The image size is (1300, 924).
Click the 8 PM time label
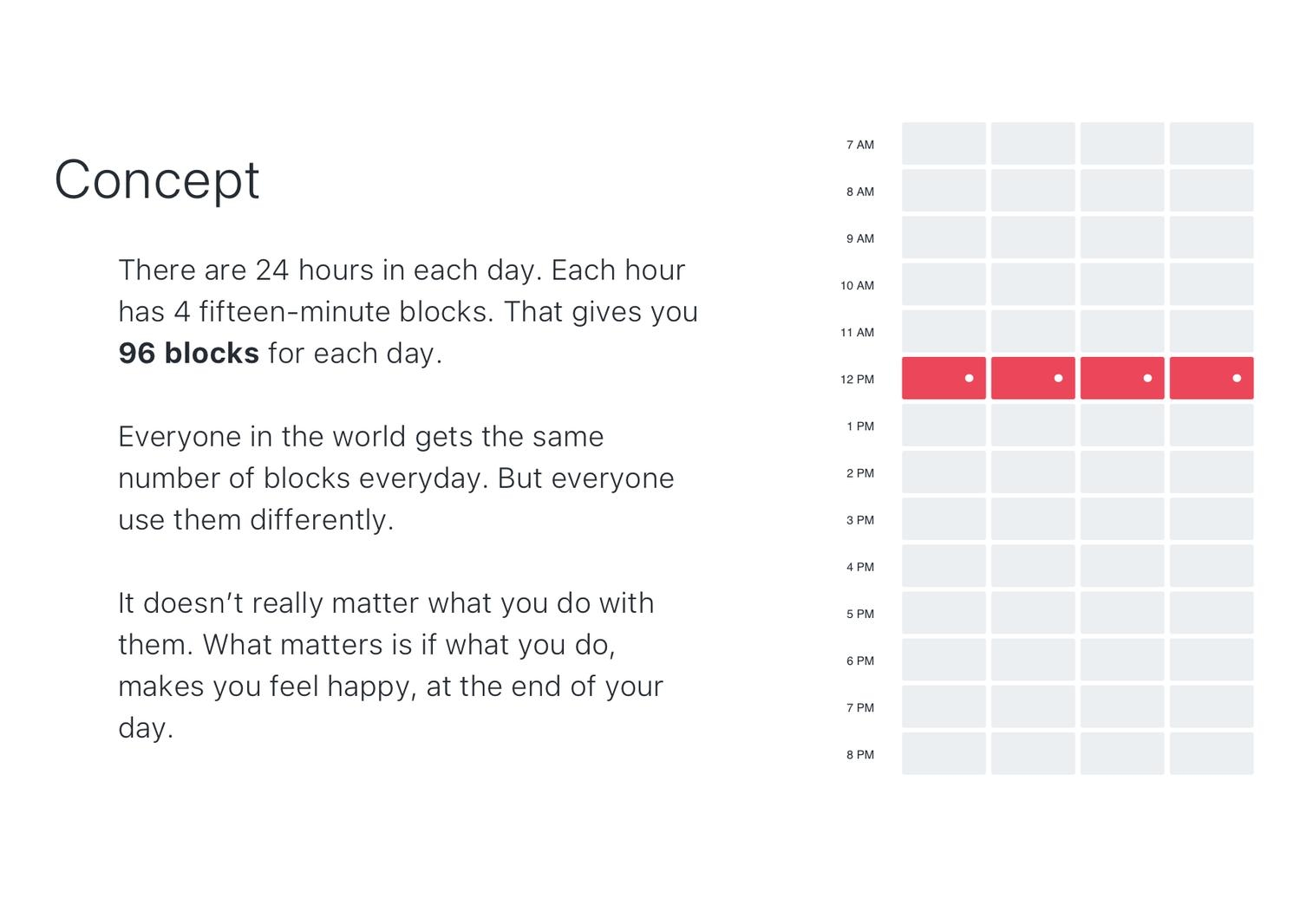860,755
